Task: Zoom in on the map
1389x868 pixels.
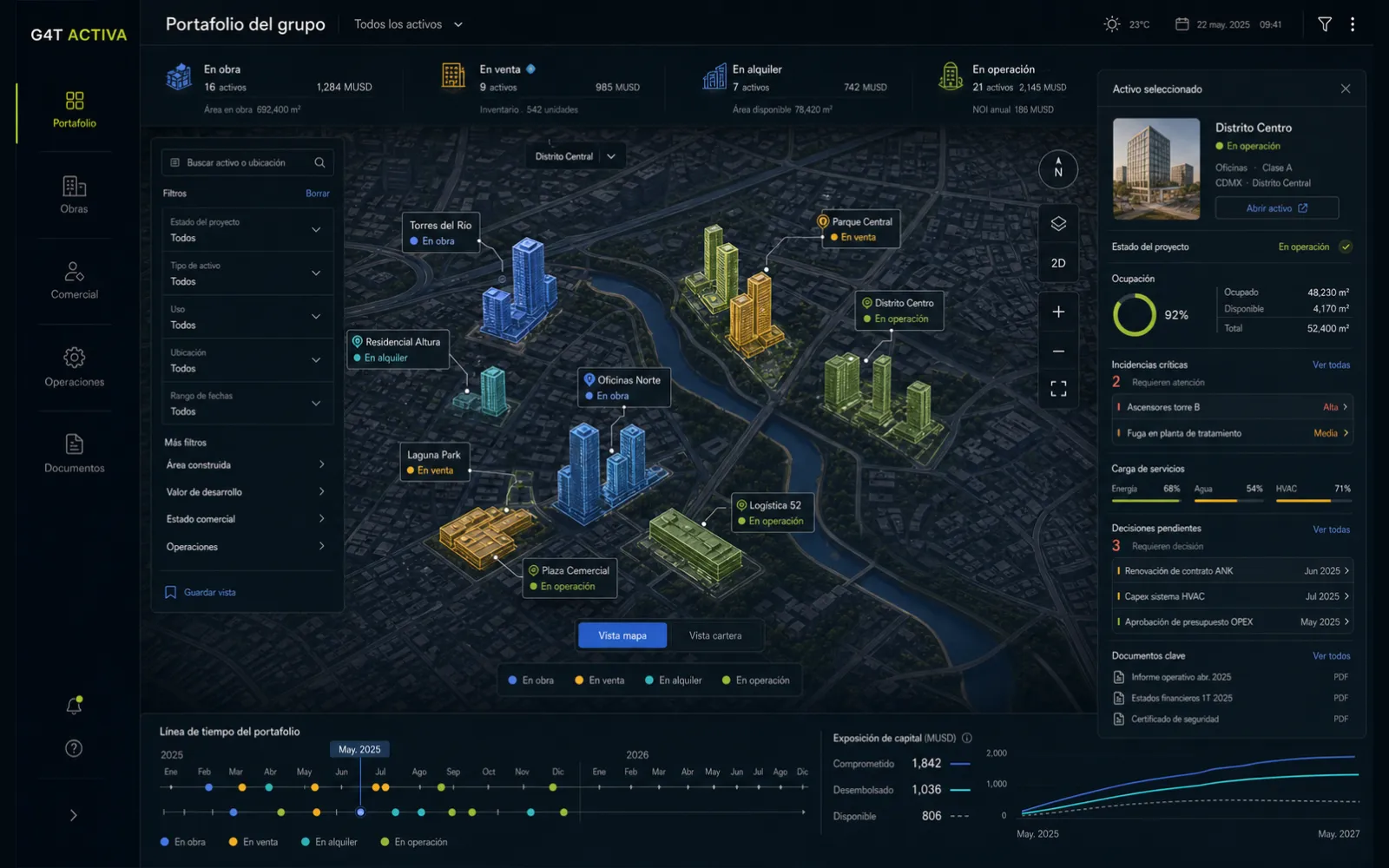Action: (1058, 312)
